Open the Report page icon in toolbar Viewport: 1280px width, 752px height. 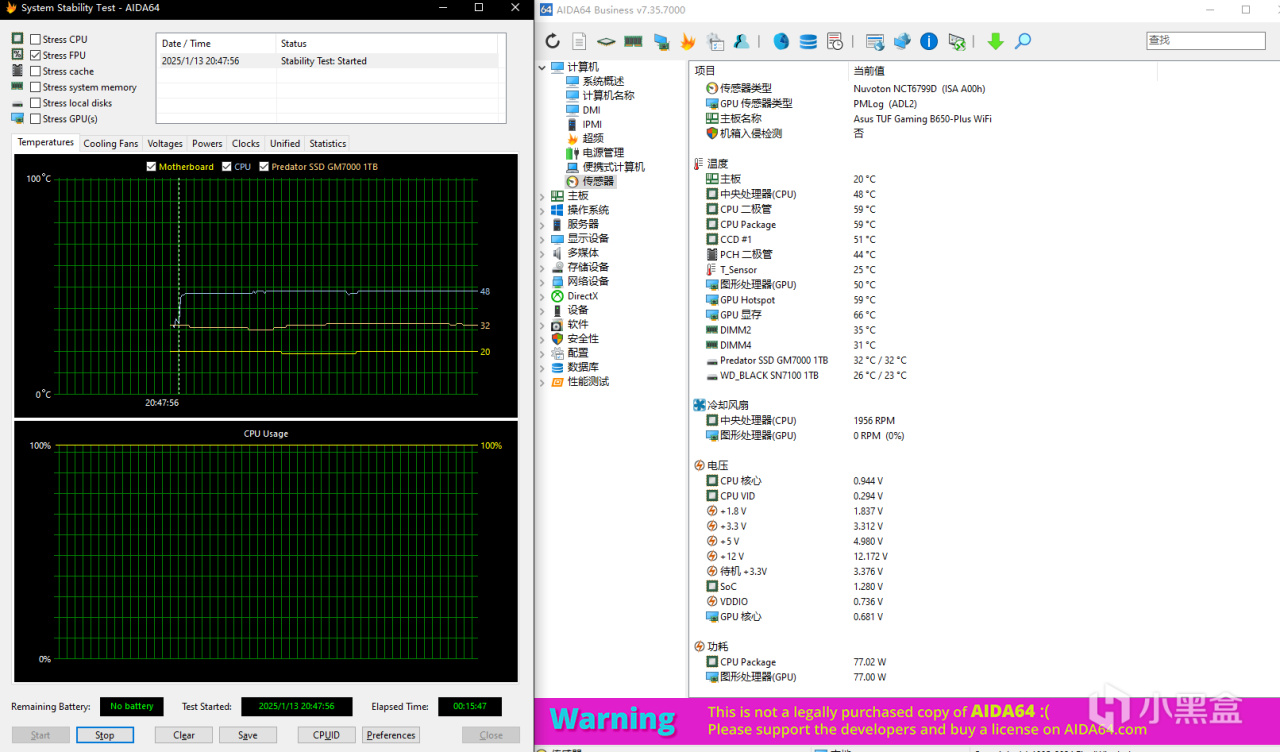coord(579,41)
